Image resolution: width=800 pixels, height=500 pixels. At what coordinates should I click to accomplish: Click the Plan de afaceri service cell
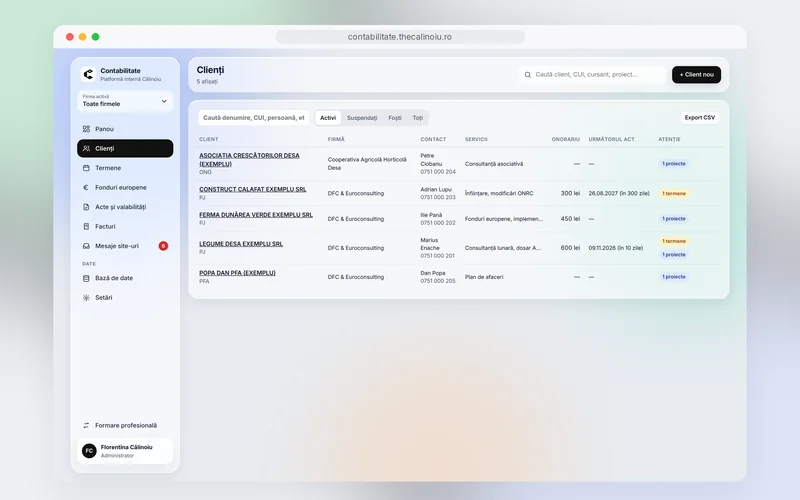click(484, 277)
